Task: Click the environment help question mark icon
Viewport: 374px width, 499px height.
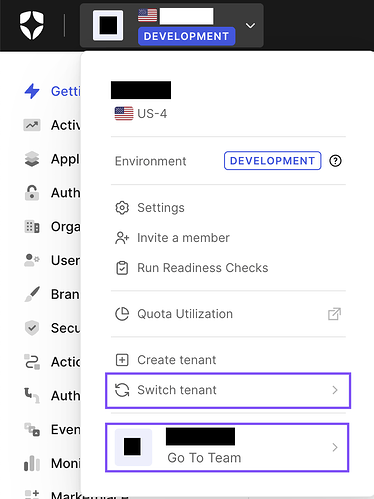Action: click(335, 161)
